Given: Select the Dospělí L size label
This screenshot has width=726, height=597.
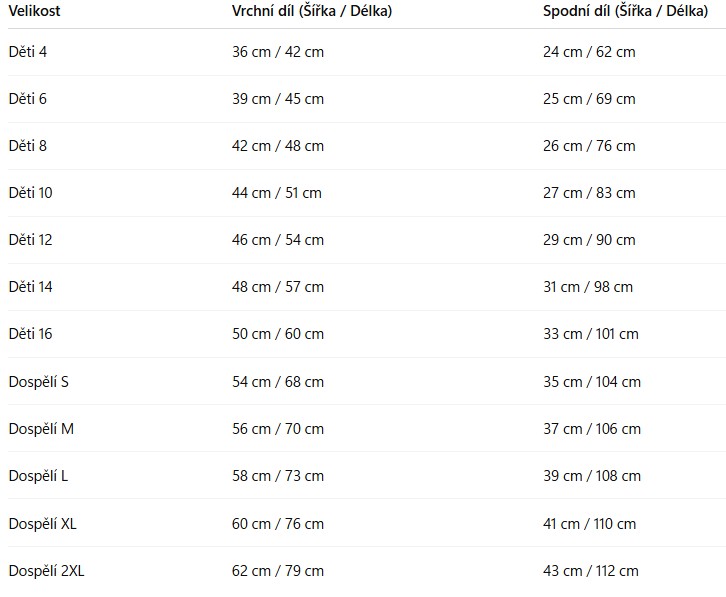Looking at the screenshot, I should (x=38, y=476).
